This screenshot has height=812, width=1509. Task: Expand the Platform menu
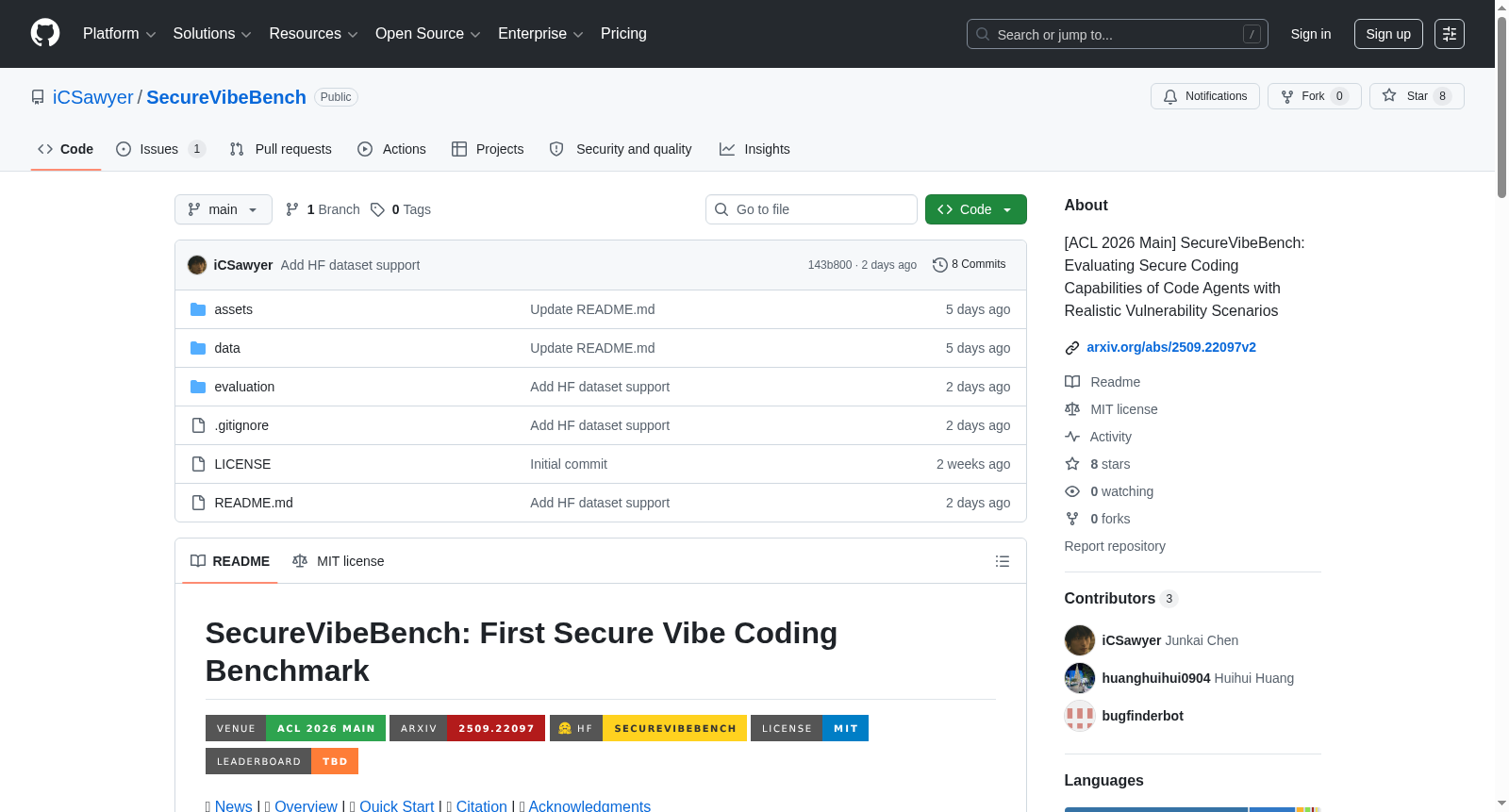click(x=119, y=34)
